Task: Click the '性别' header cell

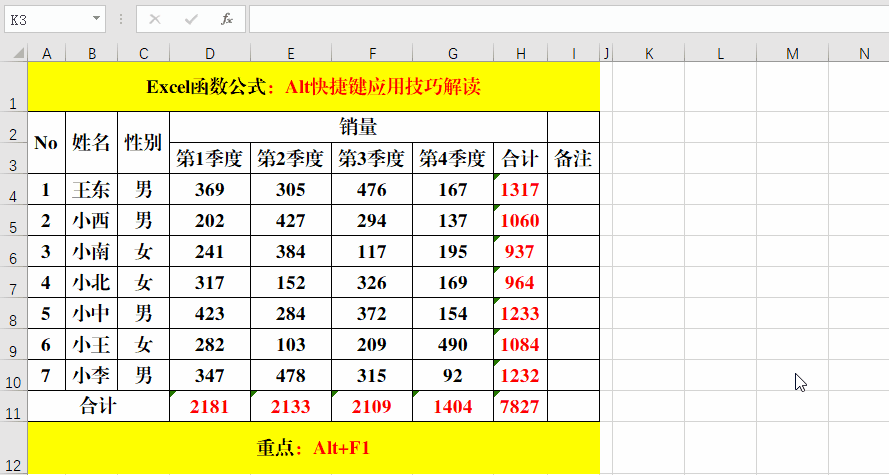Action: 143,143
